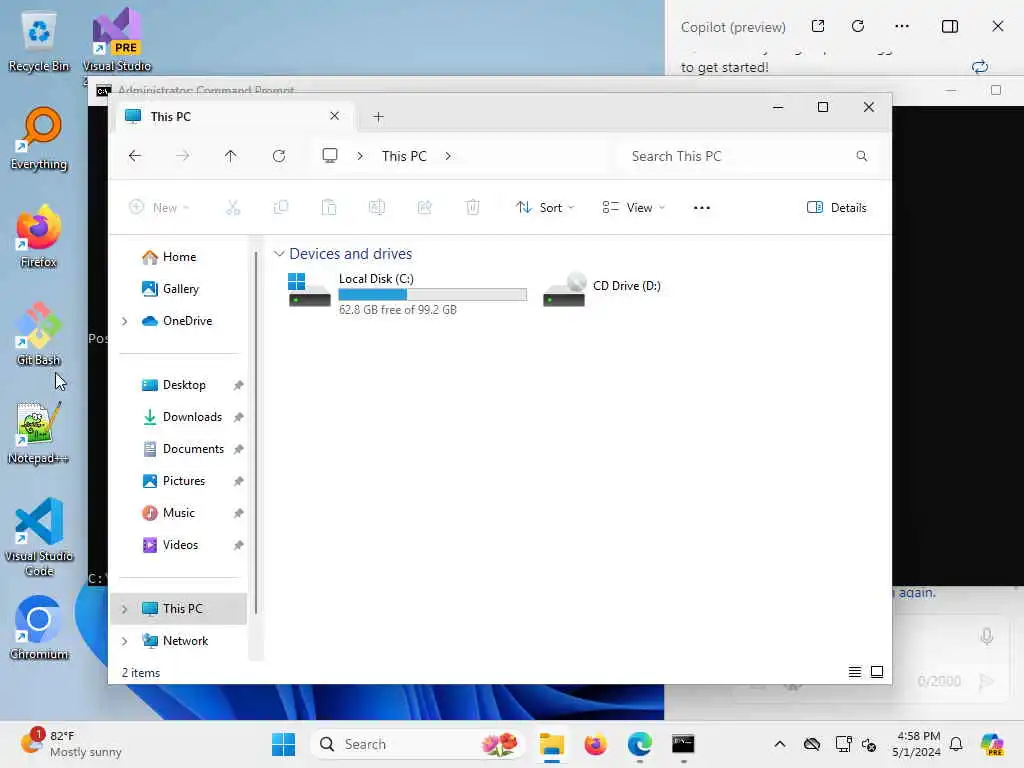1024x768 pixels.
Task: Click the search magnifier icon
Action: (862, 156)
